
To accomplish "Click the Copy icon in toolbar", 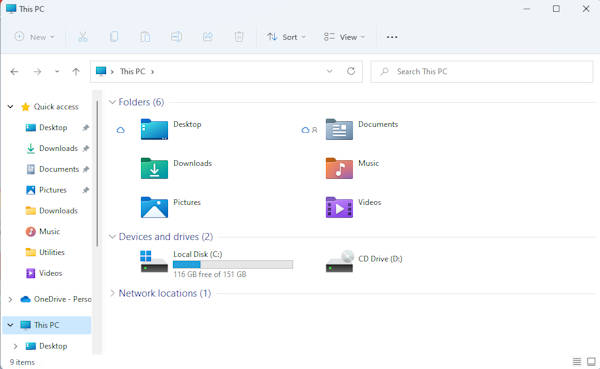I will click(114, 37).
